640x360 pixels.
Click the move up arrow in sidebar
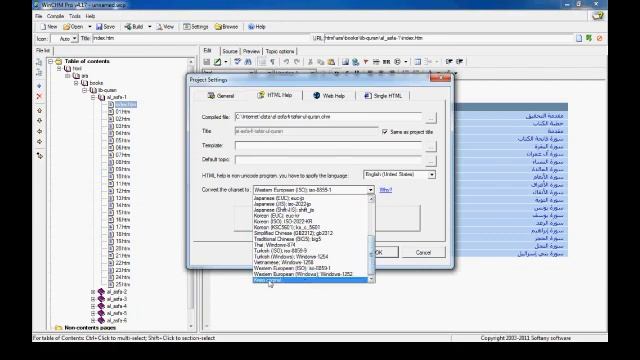click(x=39, y=111)
